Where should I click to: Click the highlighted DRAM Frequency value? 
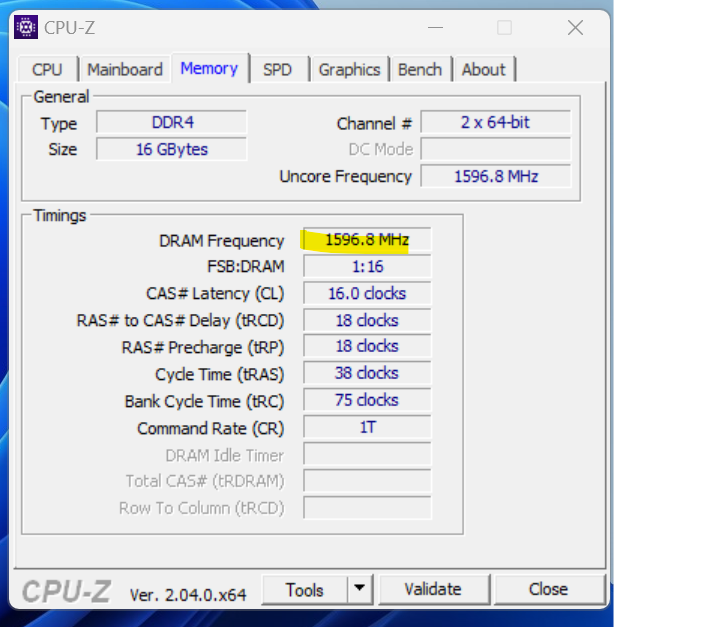pos(367,240)
